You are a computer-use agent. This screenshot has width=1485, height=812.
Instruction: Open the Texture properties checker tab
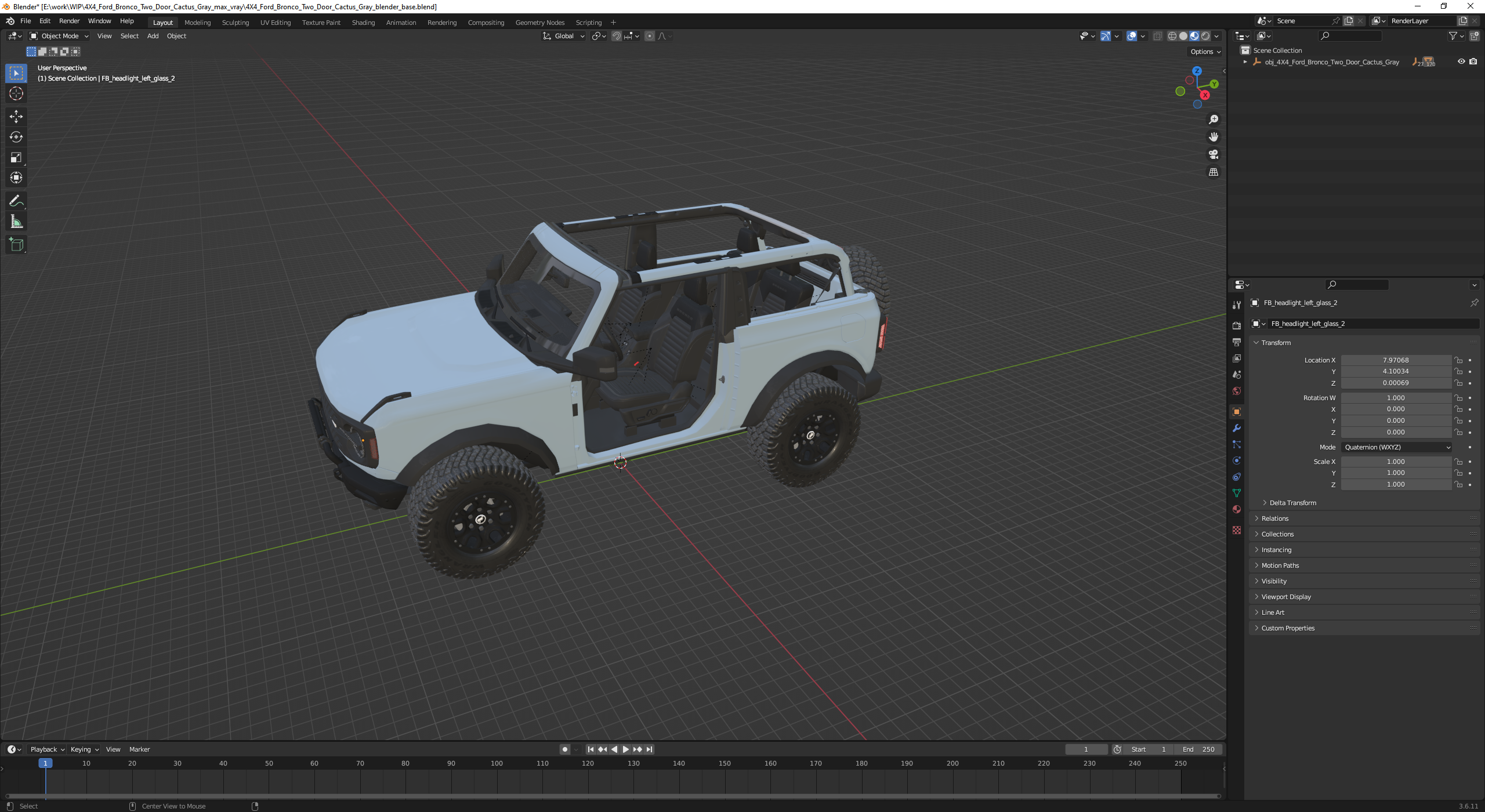pyautogui.click(x=1237, y=530)
